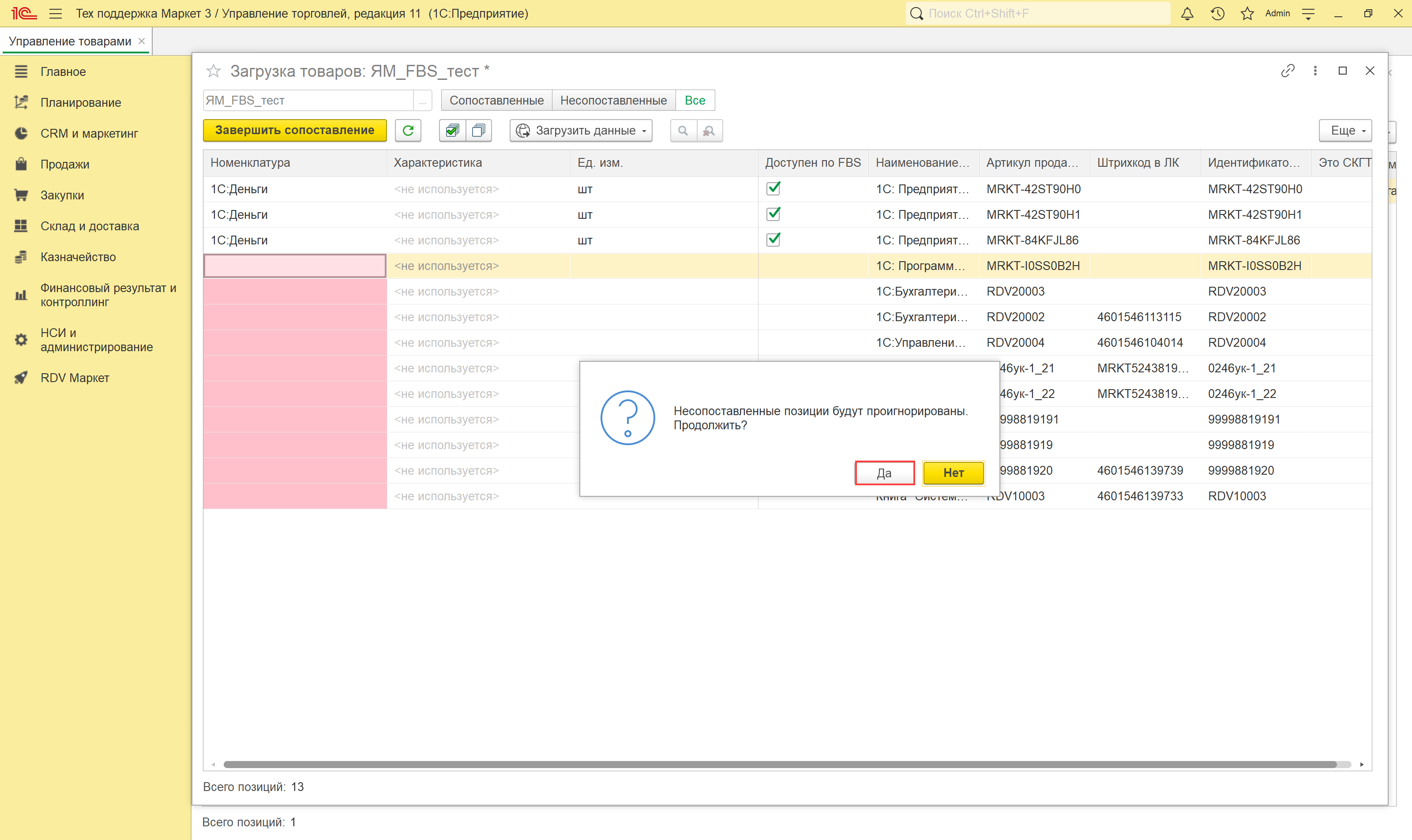Open the RDV Маркет section

74,378
